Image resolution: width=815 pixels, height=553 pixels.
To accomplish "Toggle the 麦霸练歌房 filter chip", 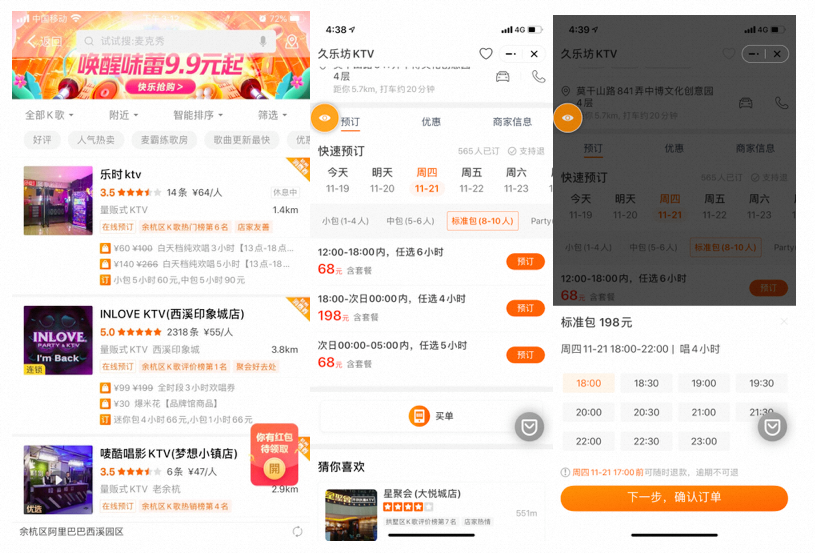I will pos(164,140).
